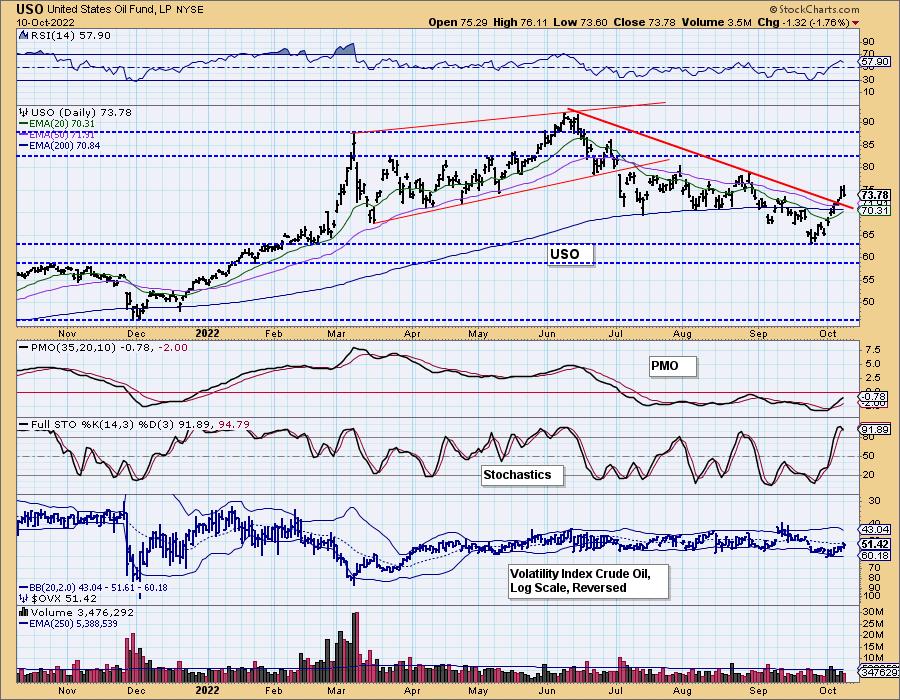Click the blue line swatch before EMA(250)
Screen dimensions: 900x700
click(23, 623)
